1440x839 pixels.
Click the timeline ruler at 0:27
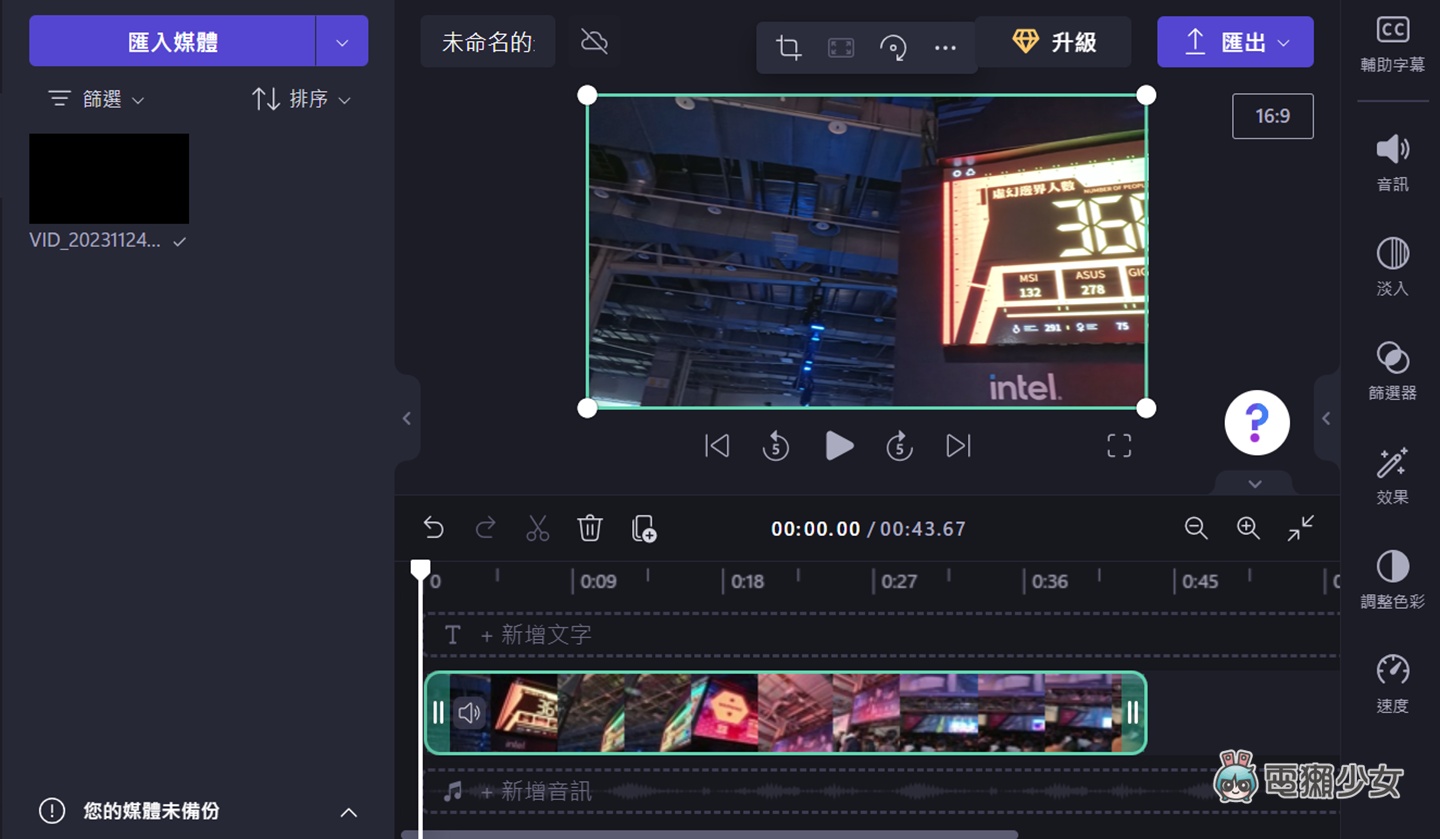(897, 581)
